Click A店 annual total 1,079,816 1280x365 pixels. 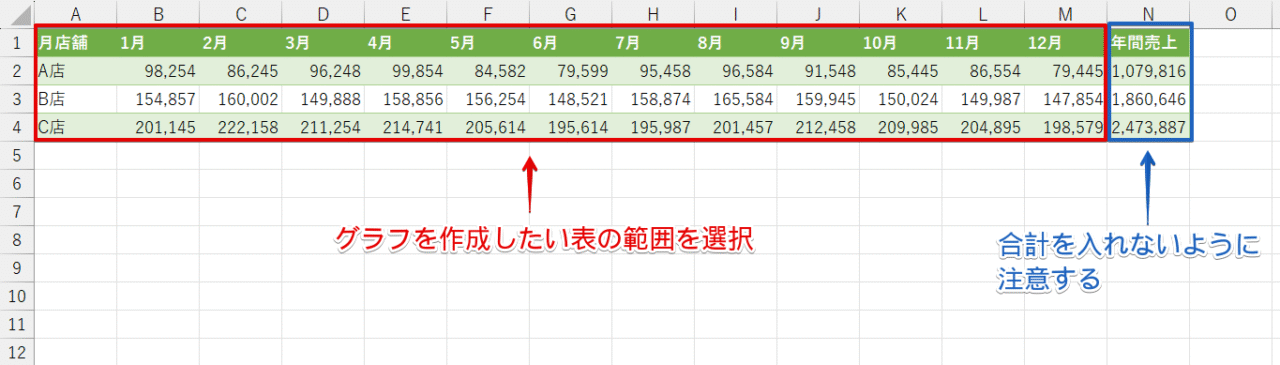pyautogui.click(x=1149, y=71)
